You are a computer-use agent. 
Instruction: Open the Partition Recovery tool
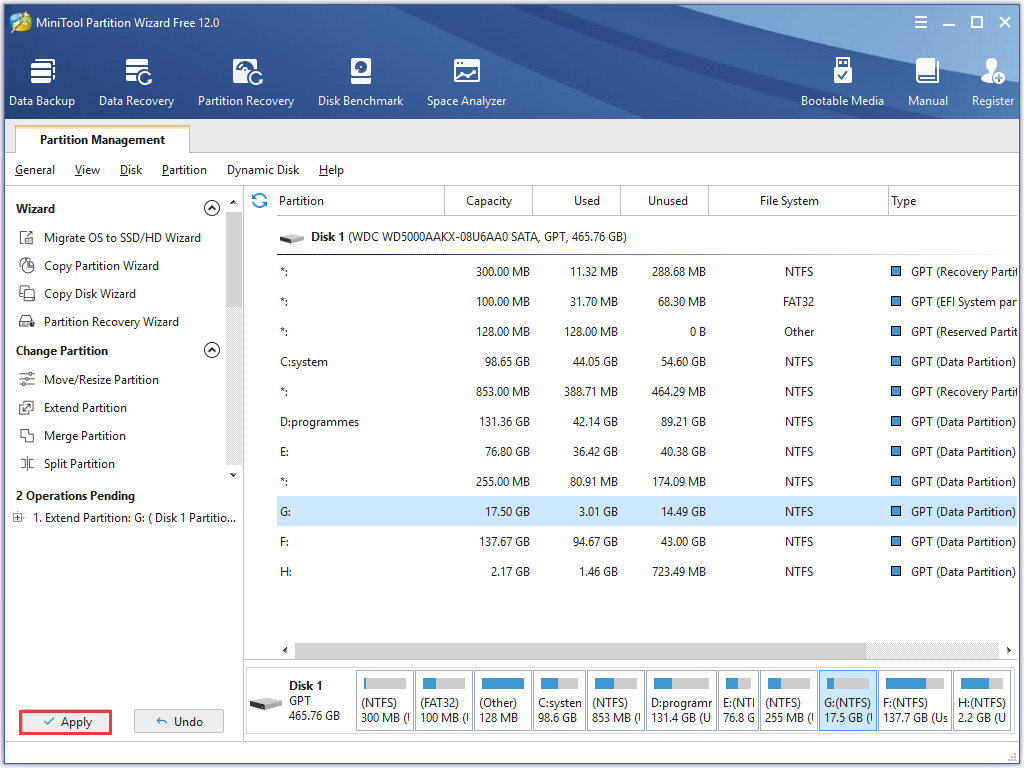246,83
